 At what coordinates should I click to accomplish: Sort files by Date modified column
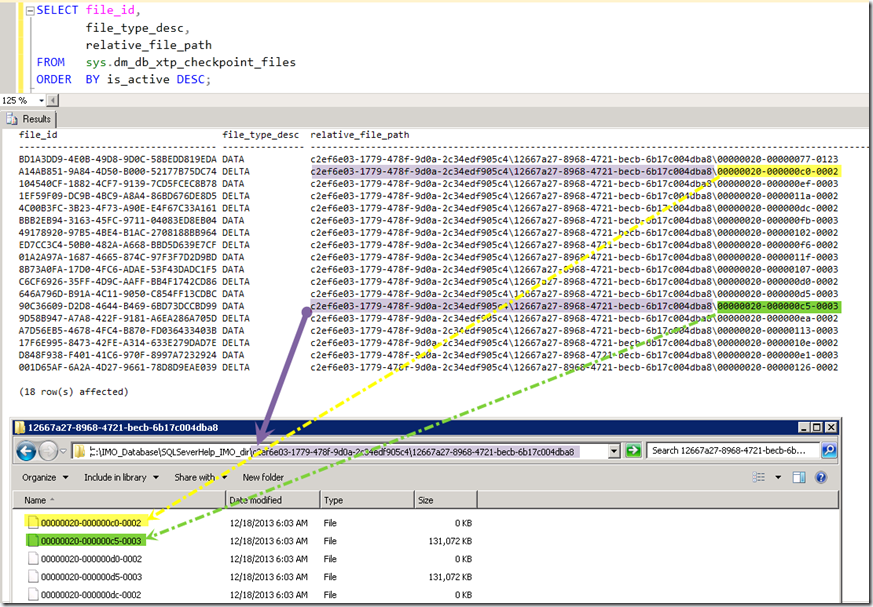click(x=256, y=500)
